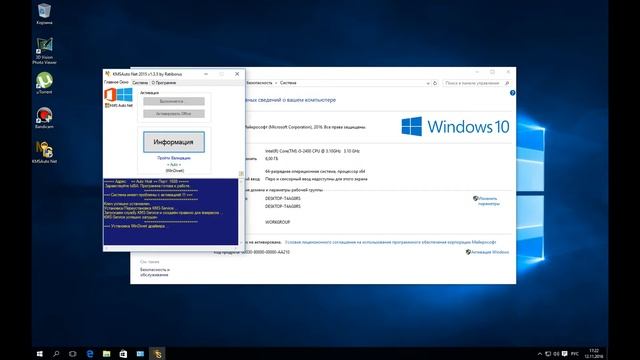Click the KMSAuto Net title bar icon
Screen dimensions: 640x360
point(108,74)
